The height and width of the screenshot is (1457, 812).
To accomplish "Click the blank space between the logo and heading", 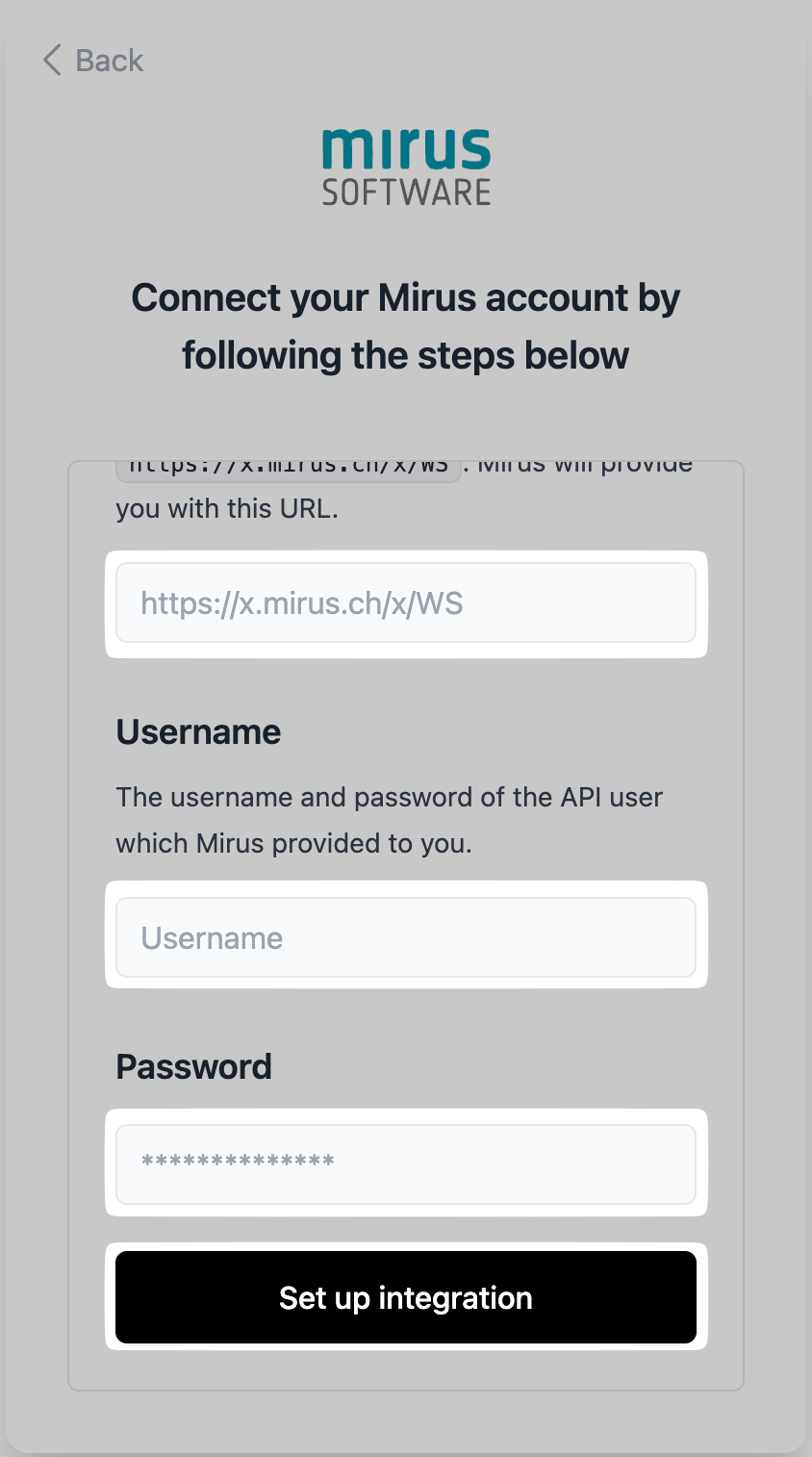I will click(405, 241).
